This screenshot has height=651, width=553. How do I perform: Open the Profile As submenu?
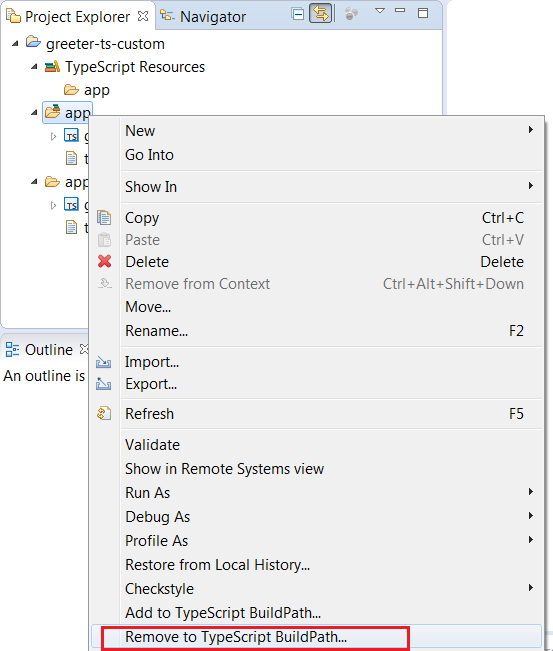click(x=316, y=541)
